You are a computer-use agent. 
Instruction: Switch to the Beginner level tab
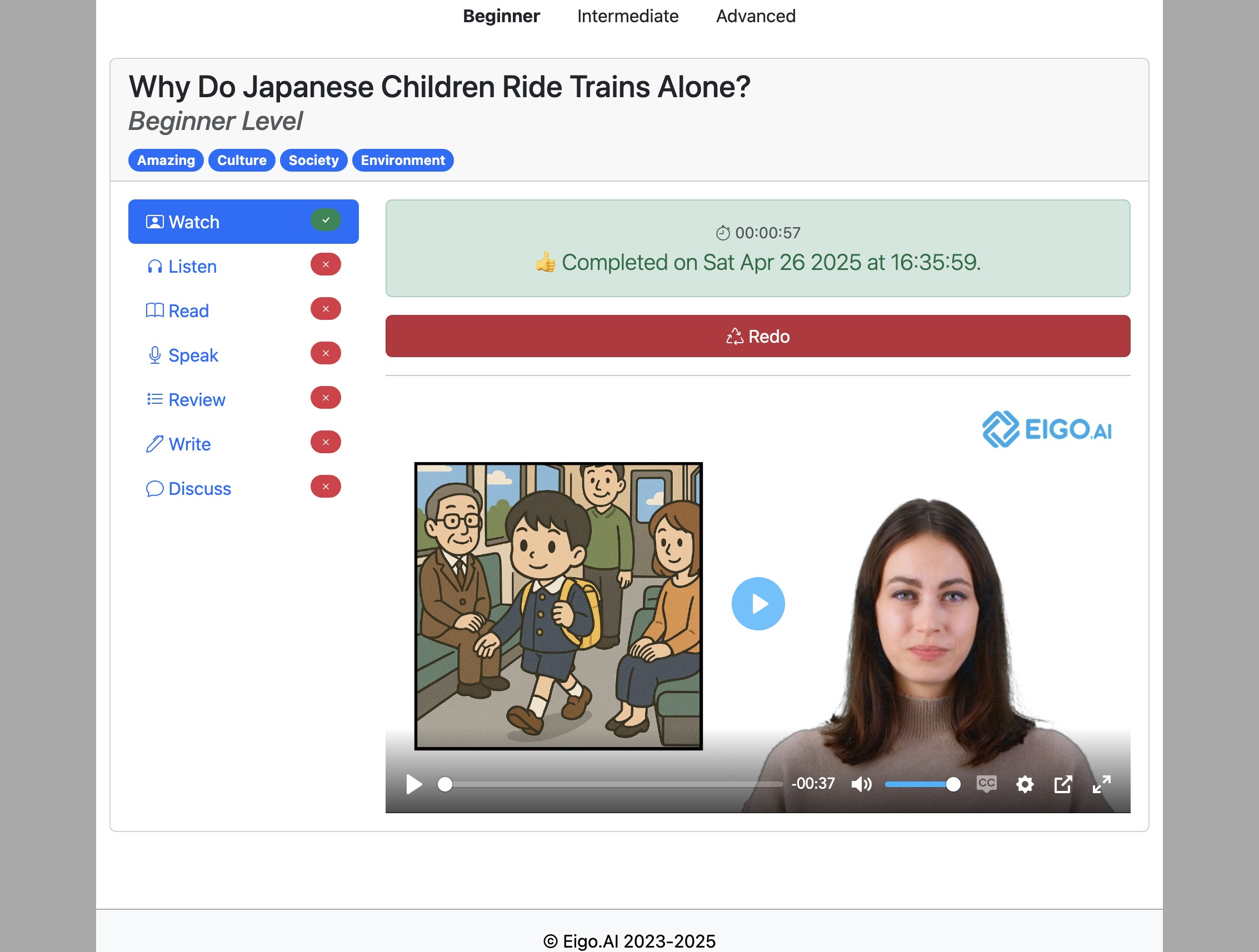tap(501, 16)
